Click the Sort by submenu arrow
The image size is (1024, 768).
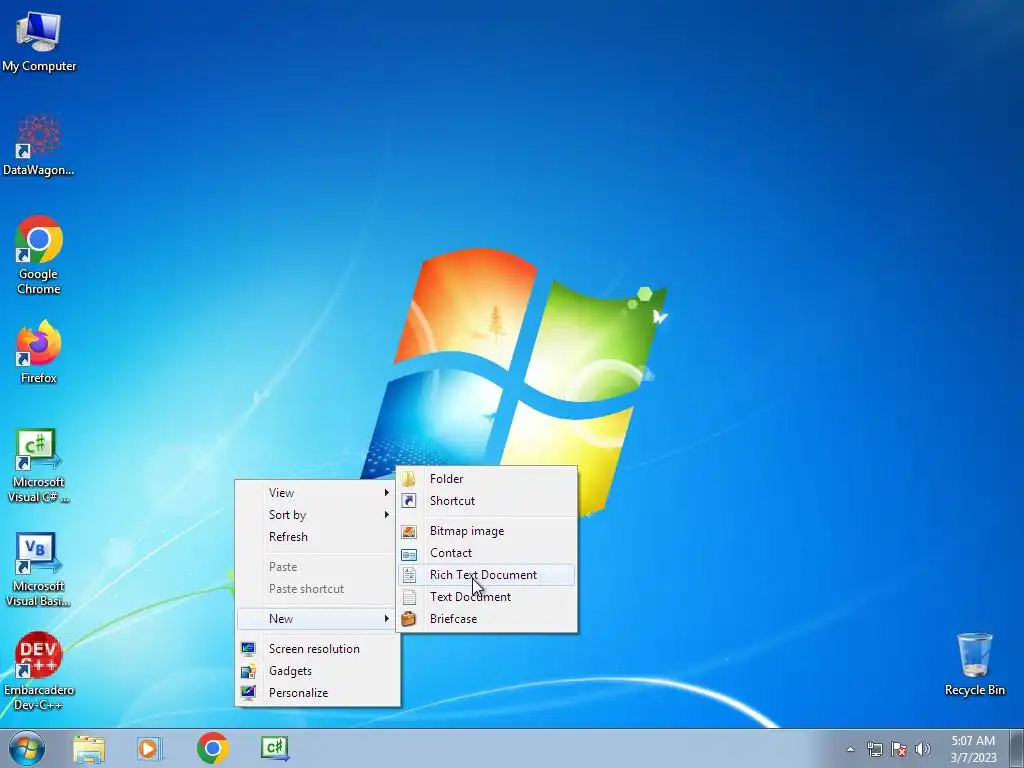pyautogui.click(x=387, y=515)
